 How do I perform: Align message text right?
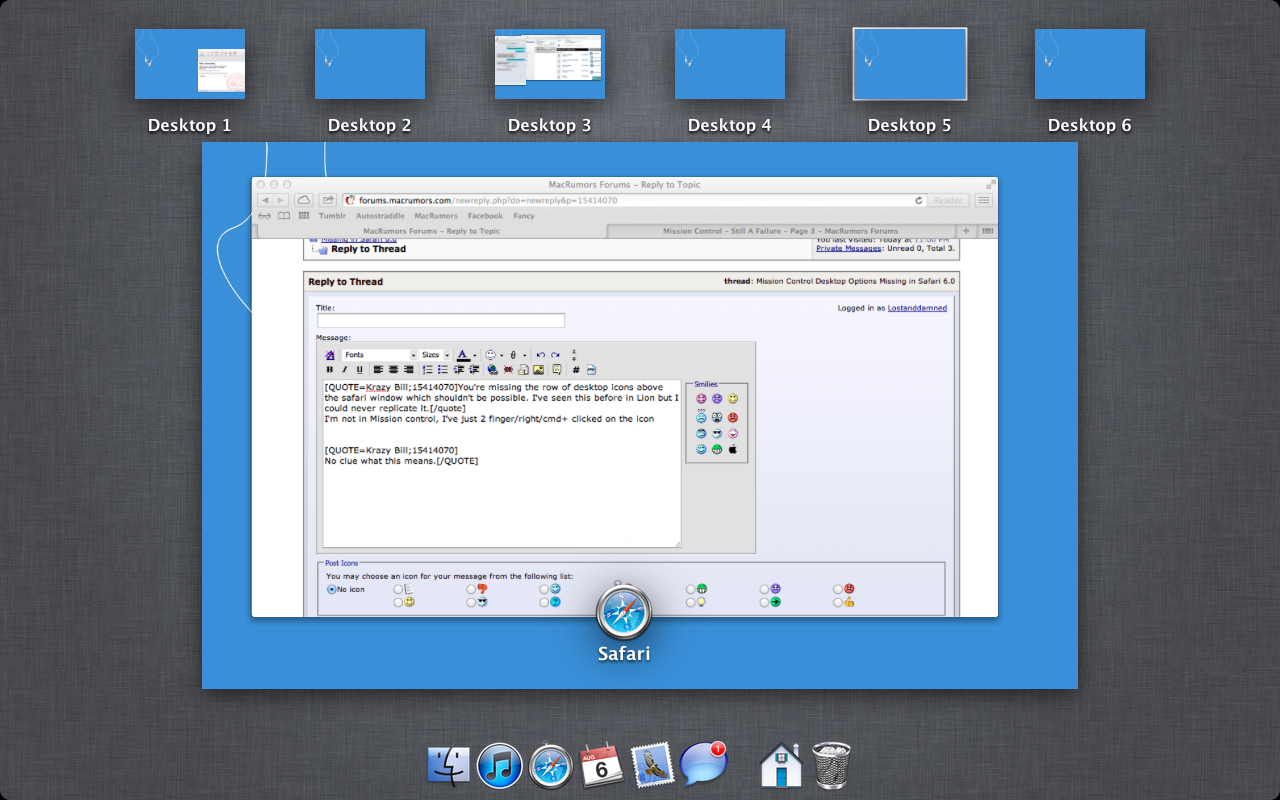pyautogui.click(x=408, y=369)
